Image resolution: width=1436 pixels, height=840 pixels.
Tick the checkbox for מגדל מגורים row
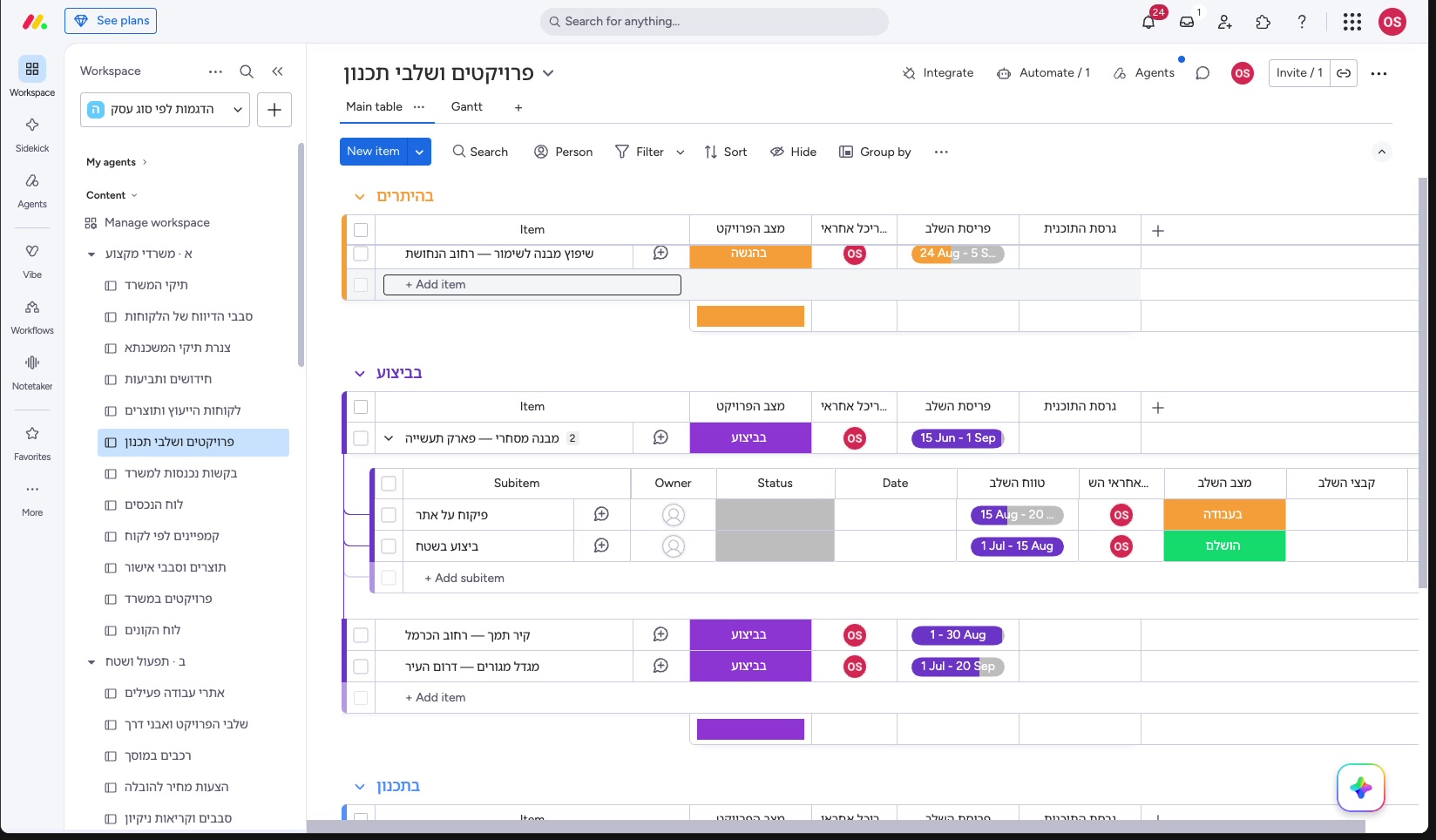point(361,667)
